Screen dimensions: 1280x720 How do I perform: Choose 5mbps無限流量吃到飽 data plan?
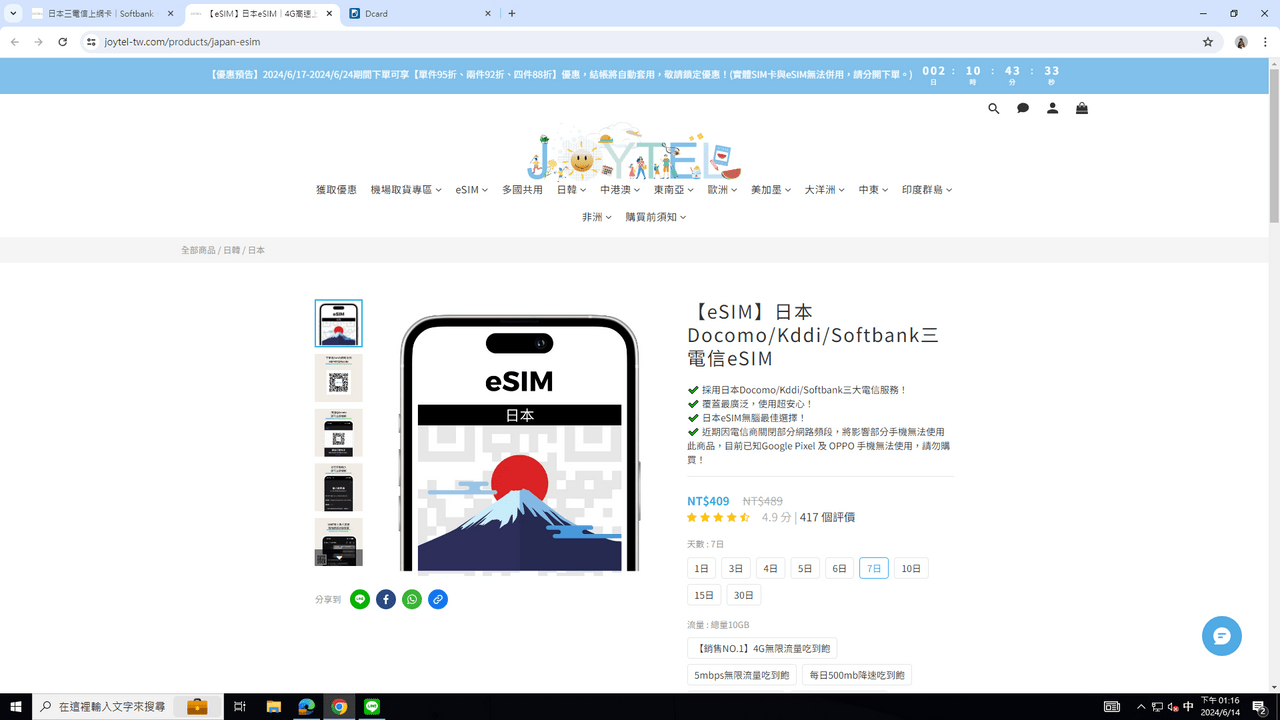(742, 676)
